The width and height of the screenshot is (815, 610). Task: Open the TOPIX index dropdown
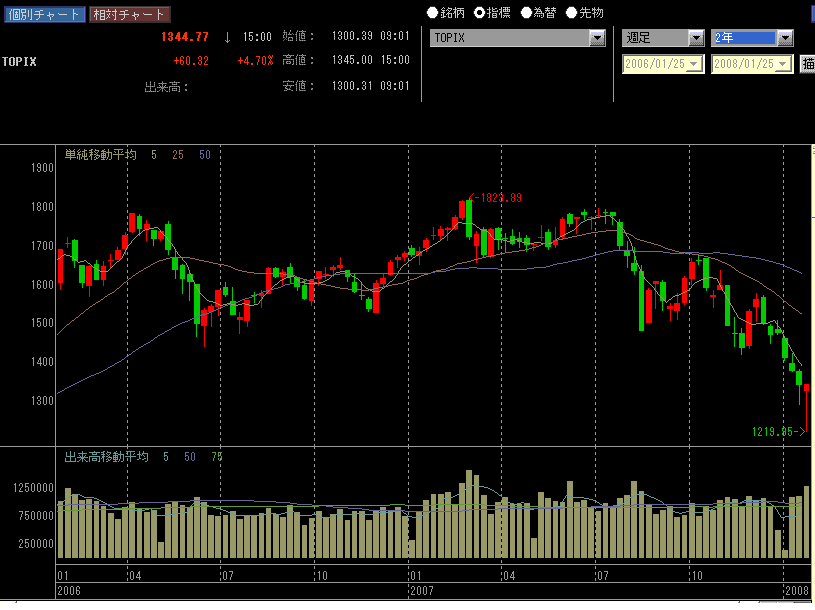(597, 38)
